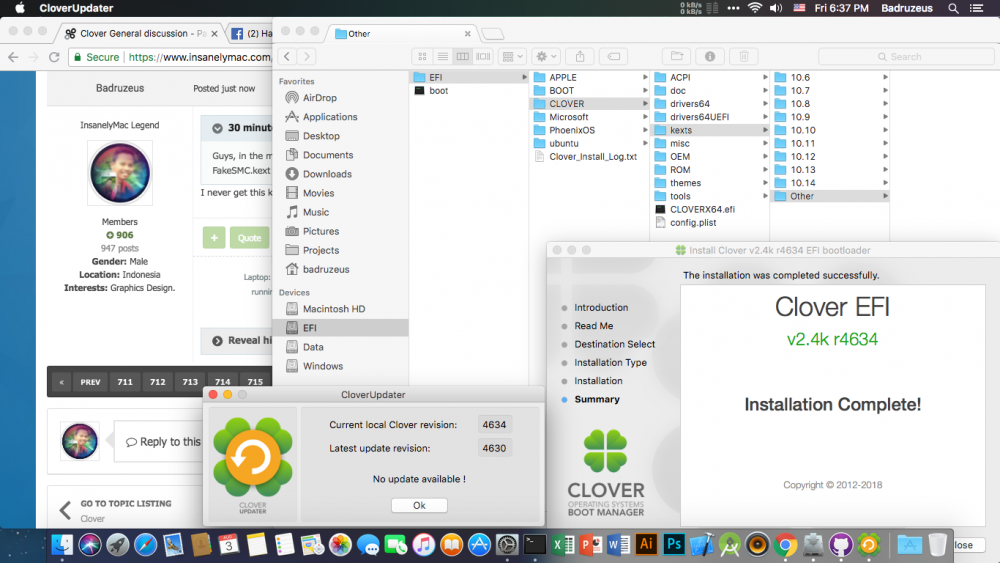Click the volume icon in menu bar

[776, 8]
